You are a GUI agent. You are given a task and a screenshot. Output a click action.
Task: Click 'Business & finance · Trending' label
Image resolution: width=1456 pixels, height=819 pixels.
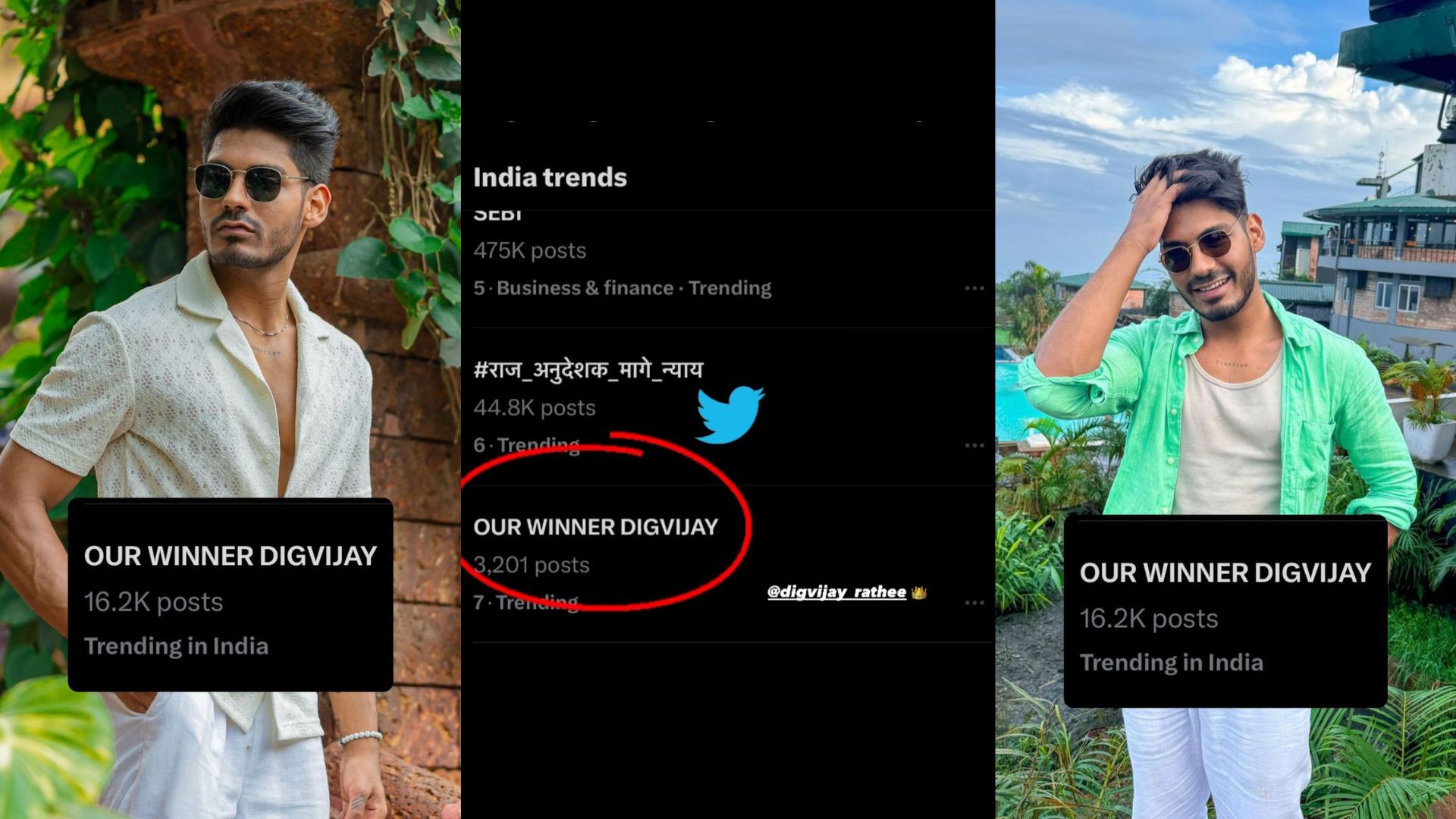(634, 288)
